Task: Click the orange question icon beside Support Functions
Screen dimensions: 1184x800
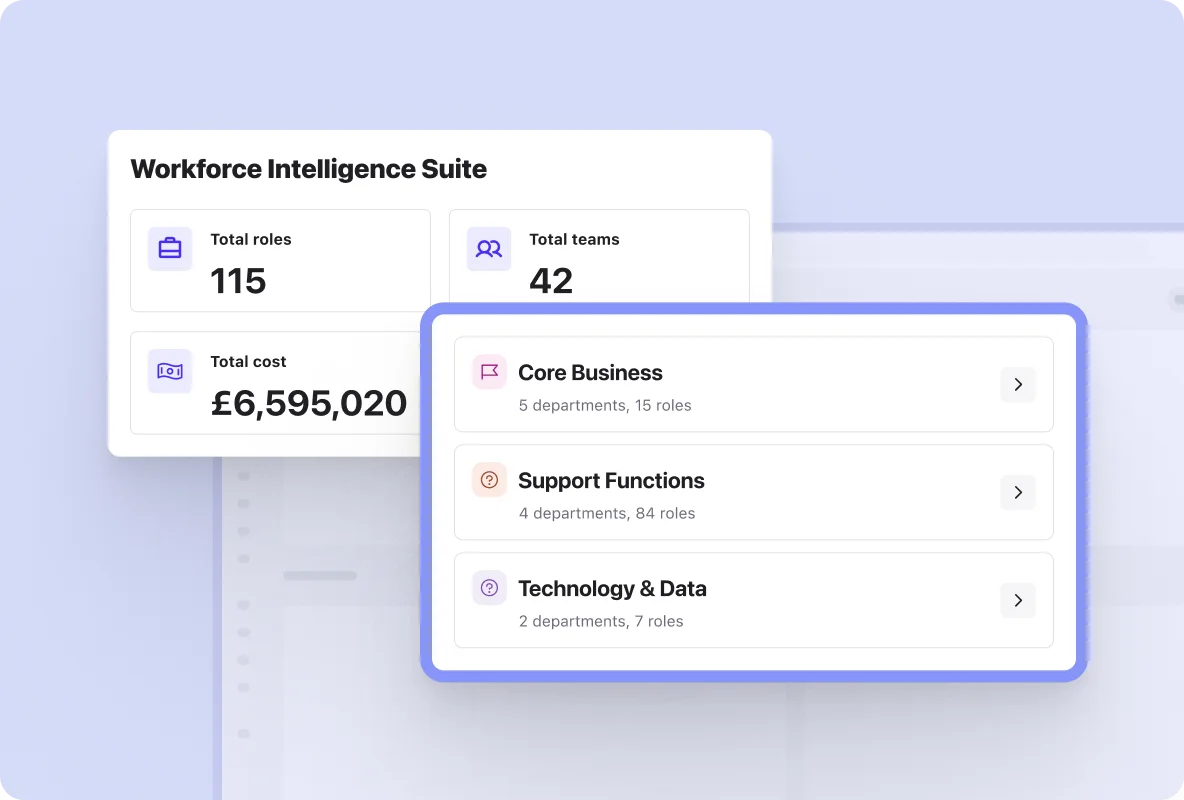Action: point(489,480)
